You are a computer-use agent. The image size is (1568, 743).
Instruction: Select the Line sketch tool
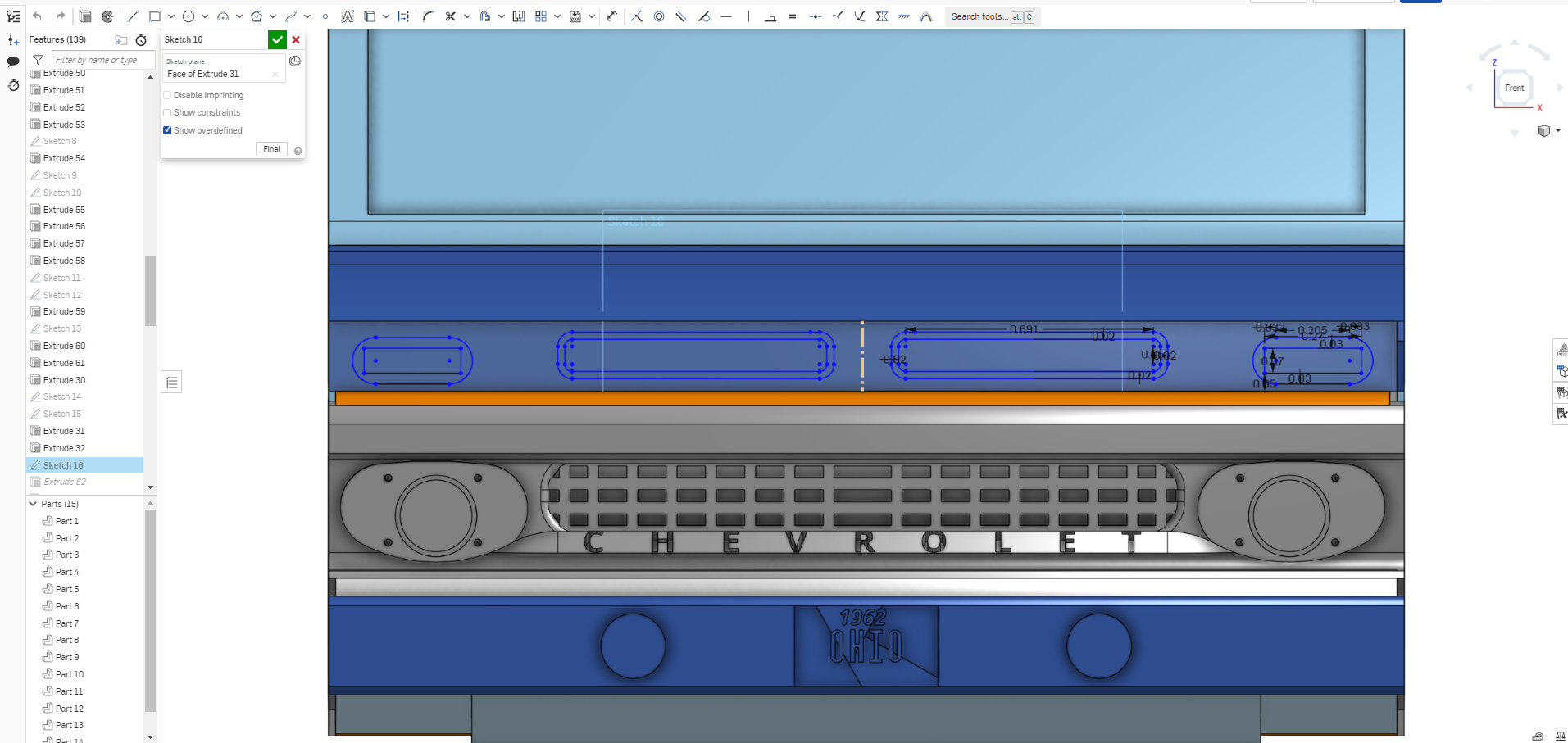(x=132, y=16)
